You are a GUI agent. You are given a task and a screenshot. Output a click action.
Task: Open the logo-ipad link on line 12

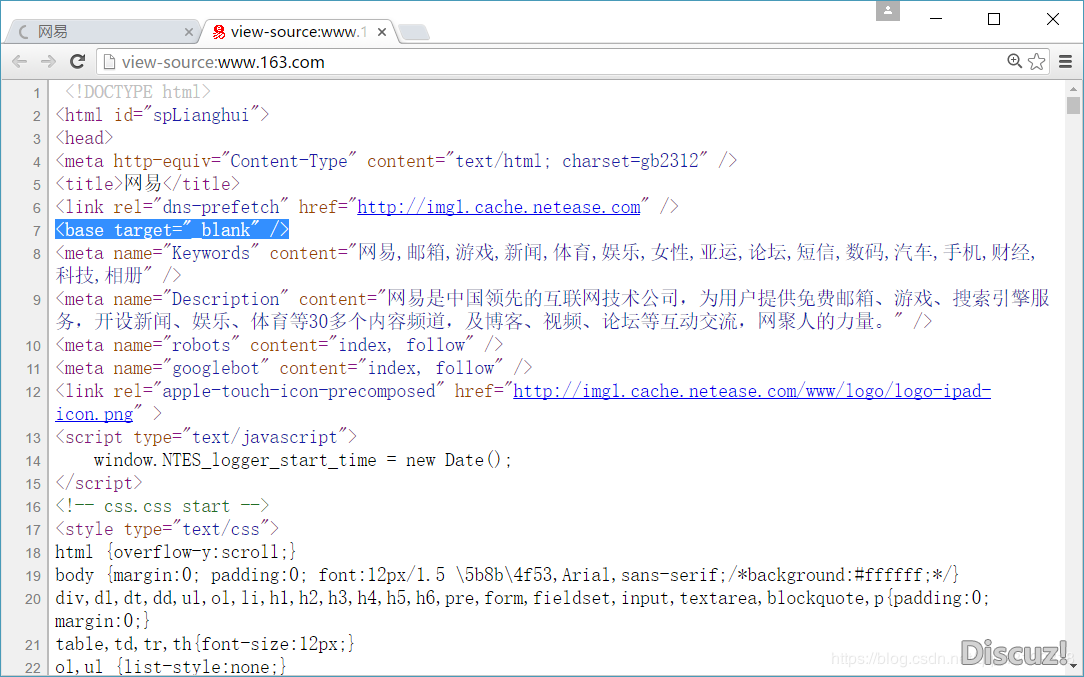click(x=751, y=391)
